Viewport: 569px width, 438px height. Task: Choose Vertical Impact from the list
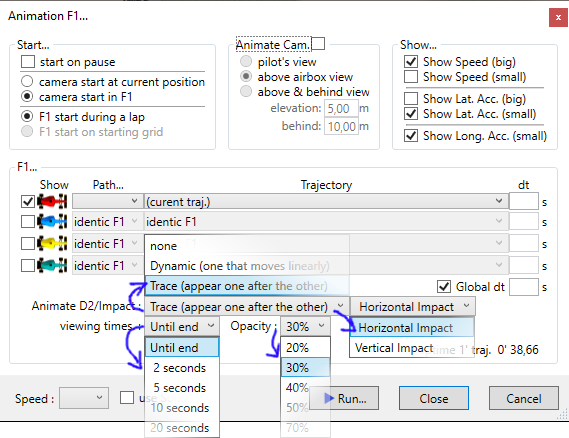[394, 348]
